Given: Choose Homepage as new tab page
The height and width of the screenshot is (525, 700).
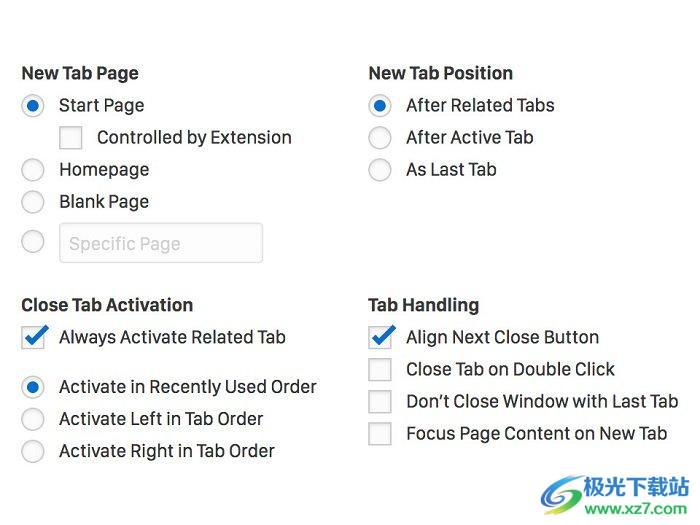Looking at the screenshot, I should pyautogui.click(x=33, y=170).
